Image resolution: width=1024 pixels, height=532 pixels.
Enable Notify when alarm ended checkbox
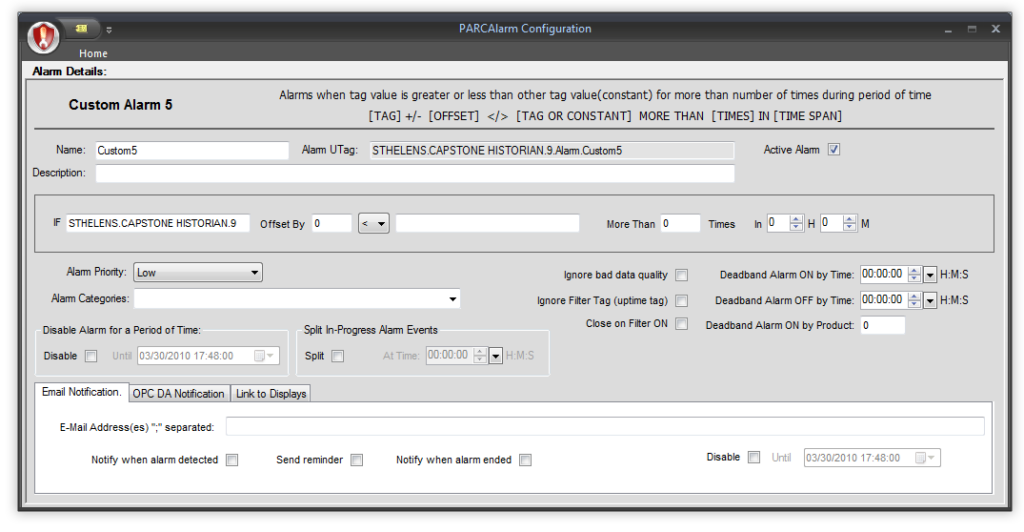[x=525, y=460]
